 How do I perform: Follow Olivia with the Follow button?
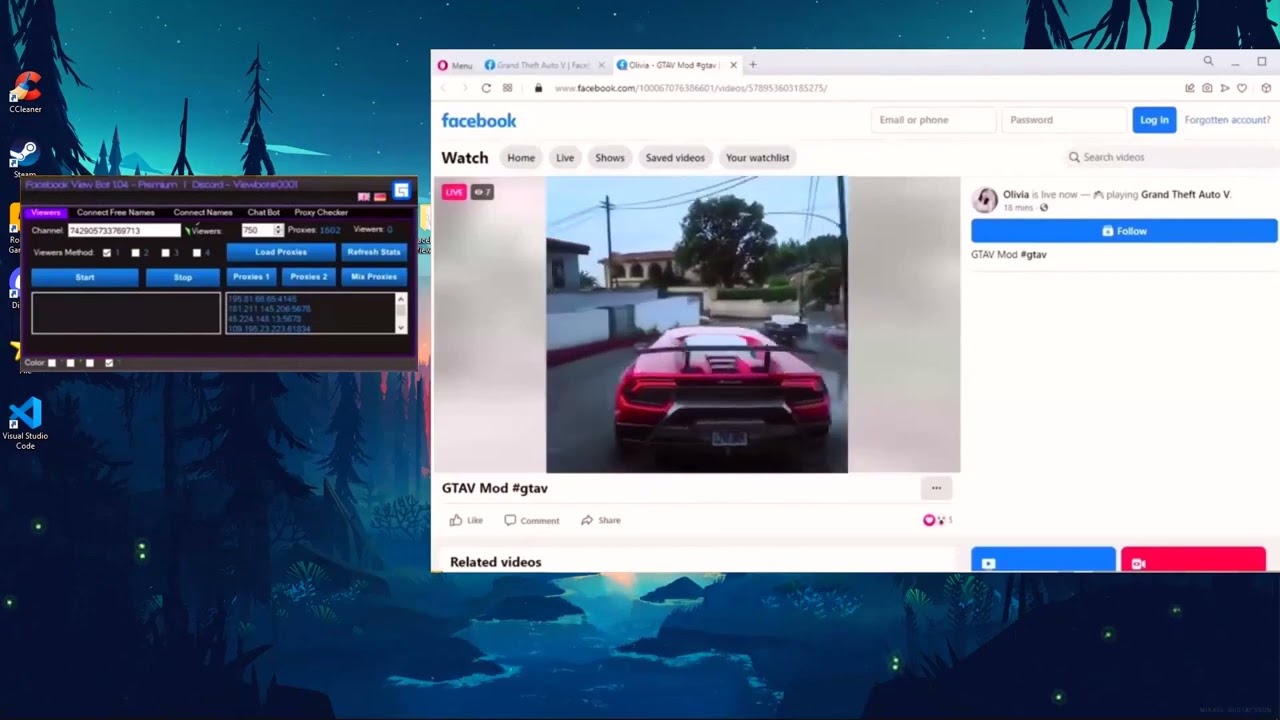tap(1124, 231)
